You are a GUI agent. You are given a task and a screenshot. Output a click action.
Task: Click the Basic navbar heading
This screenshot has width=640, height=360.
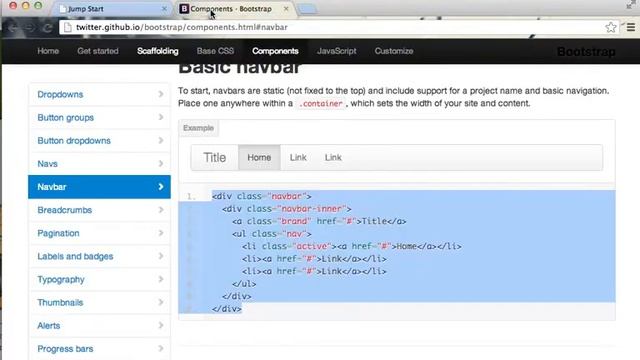pyautogui.click(x=240, y=68)
